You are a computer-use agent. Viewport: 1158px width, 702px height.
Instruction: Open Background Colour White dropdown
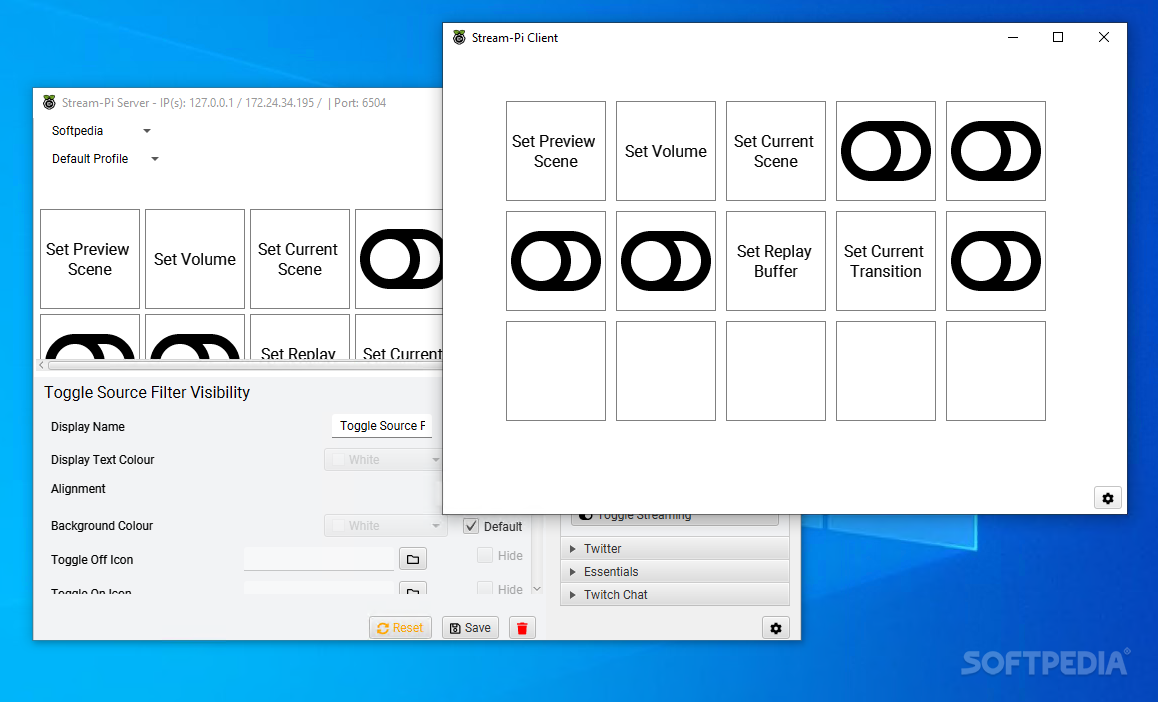click(385, 526)
